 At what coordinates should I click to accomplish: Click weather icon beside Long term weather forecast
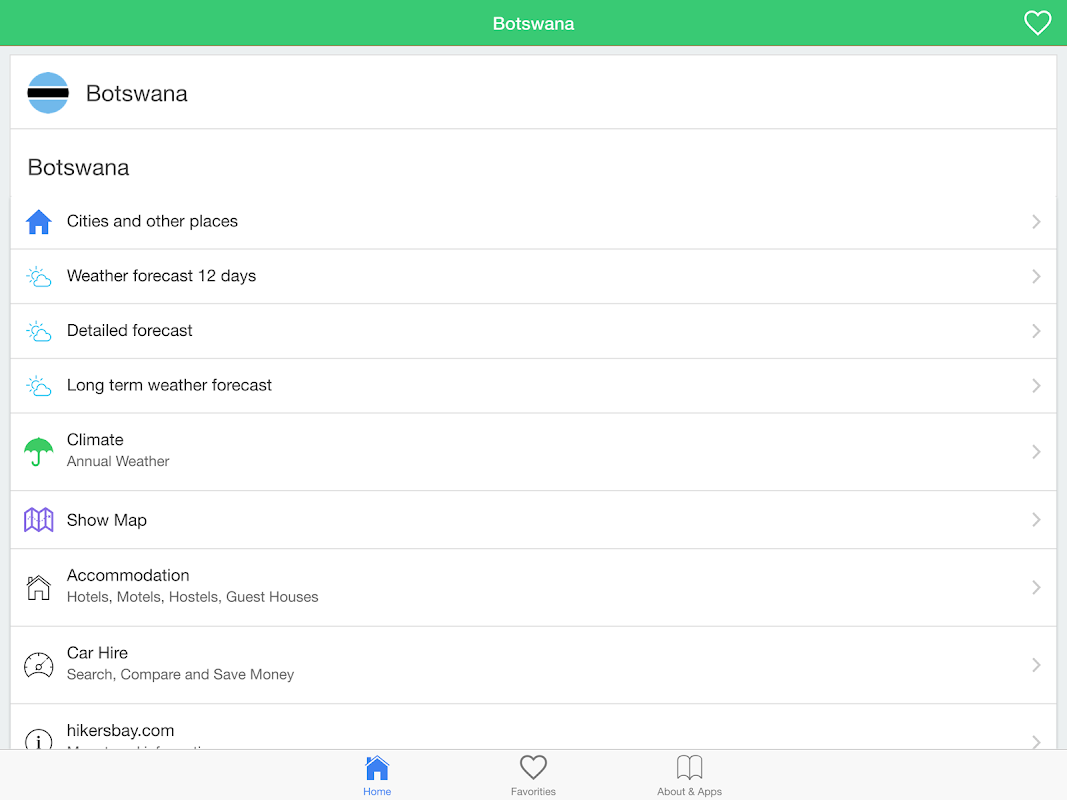(39, 386)
